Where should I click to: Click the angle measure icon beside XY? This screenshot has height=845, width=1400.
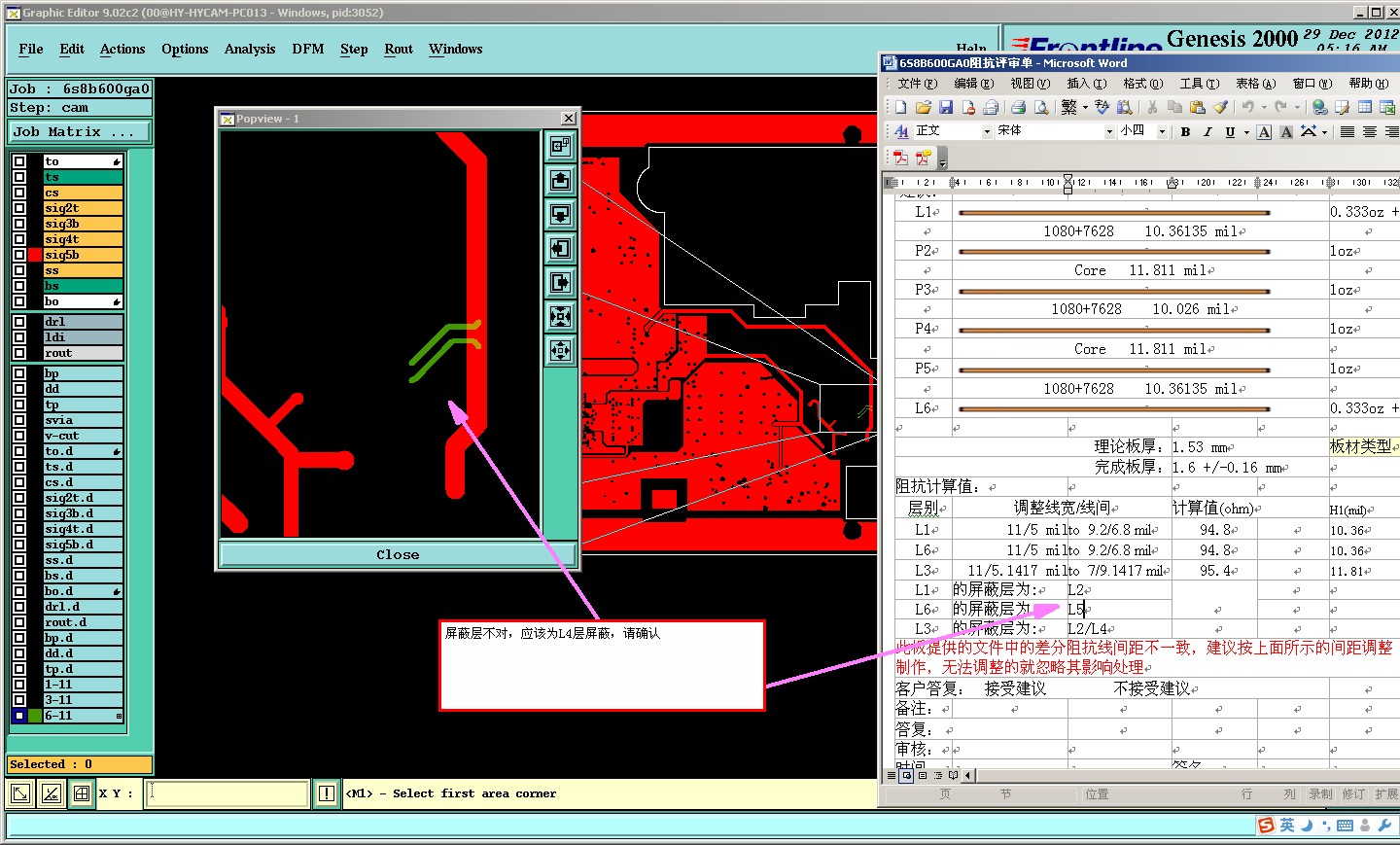[52, 793]
